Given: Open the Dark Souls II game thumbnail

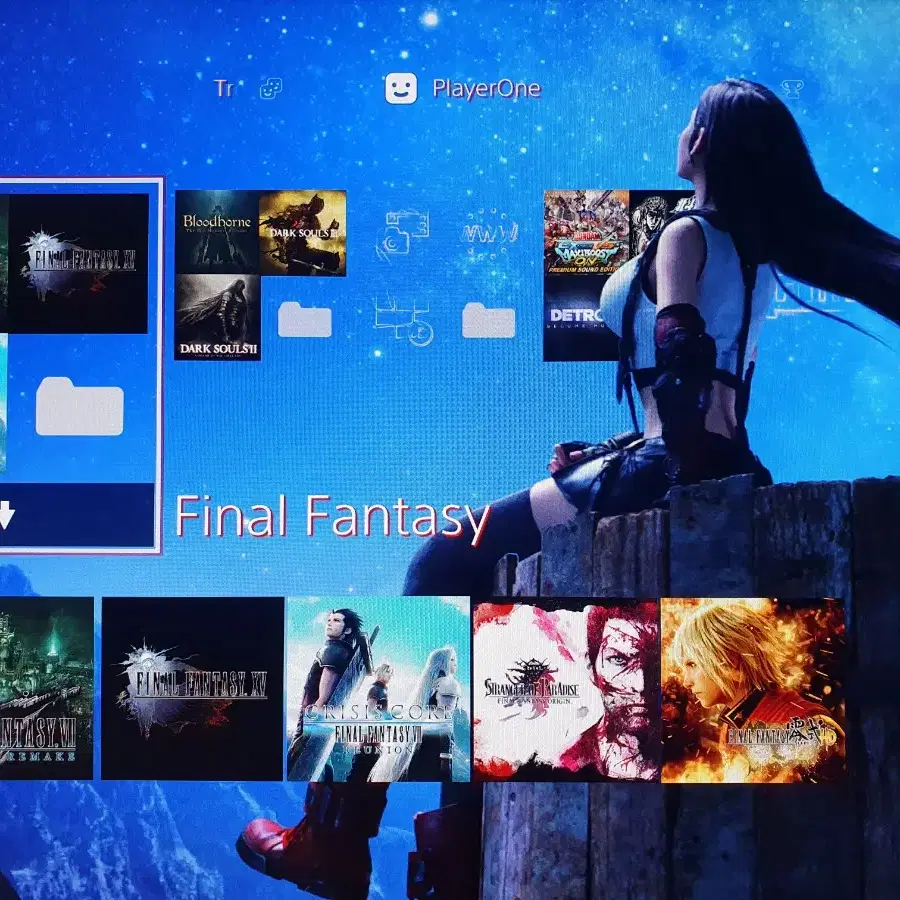Looking at the screenshot, I should click(x=218, y=317).
